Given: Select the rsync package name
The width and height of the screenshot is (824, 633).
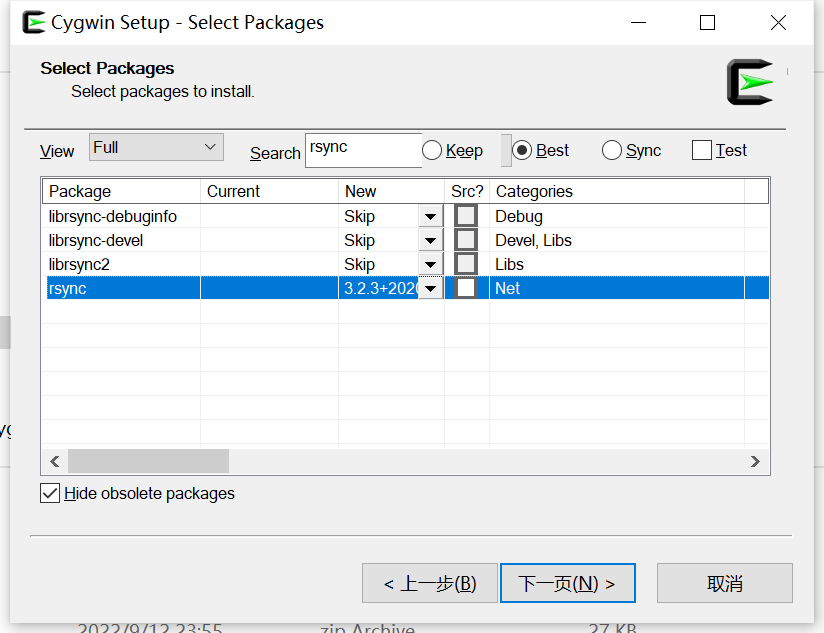Looking at the screenshot, I should (x=67, y=288).
